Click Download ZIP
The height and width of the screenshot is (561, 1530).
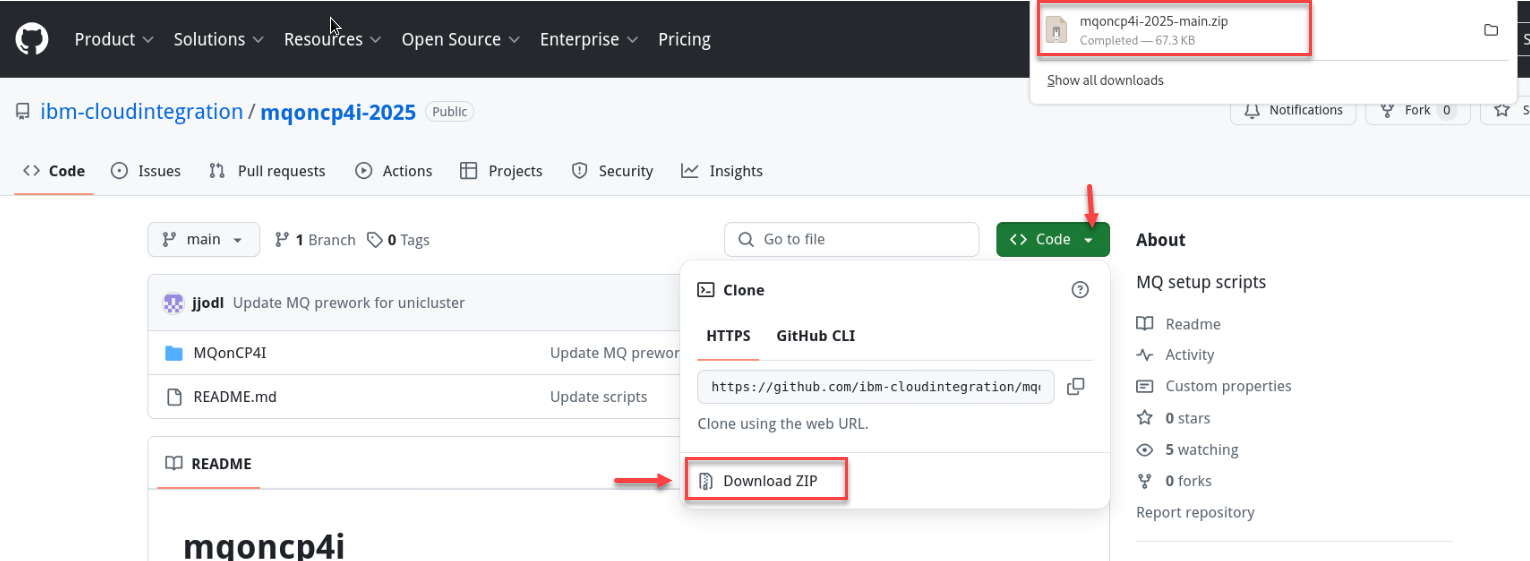(x=769, y=481)
